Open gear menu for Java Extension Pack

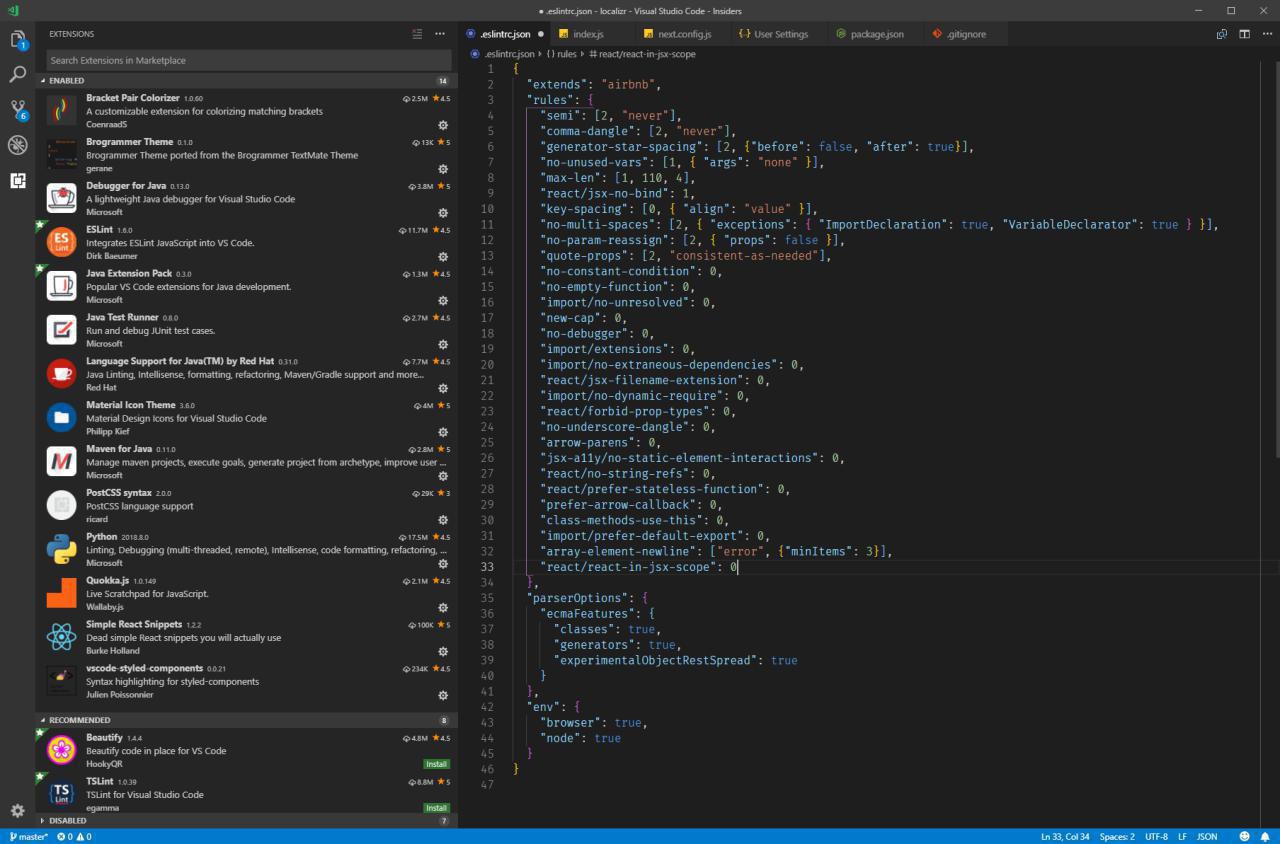[x=443, y=300]
